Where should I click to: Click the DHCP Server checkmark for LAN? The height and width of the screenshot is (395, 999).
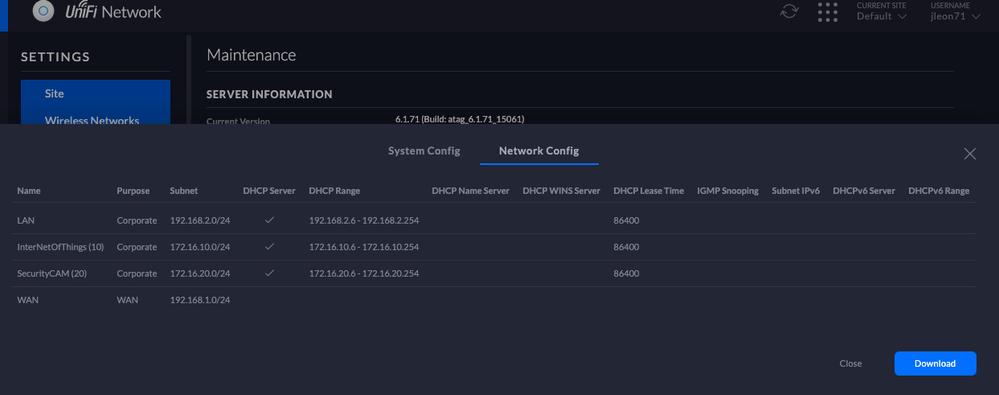click(x=270, y=220)
